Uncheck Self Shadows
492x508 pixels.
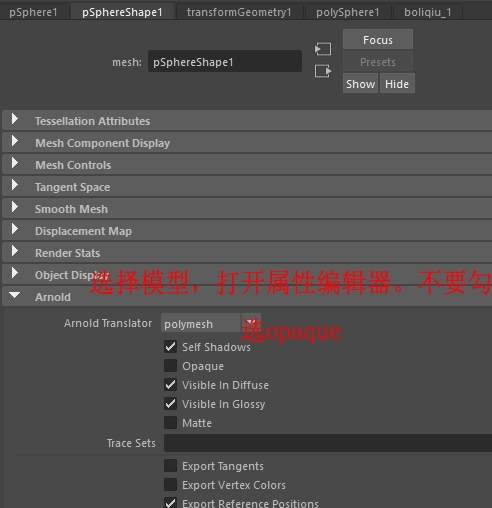click(x=170, y=347)
